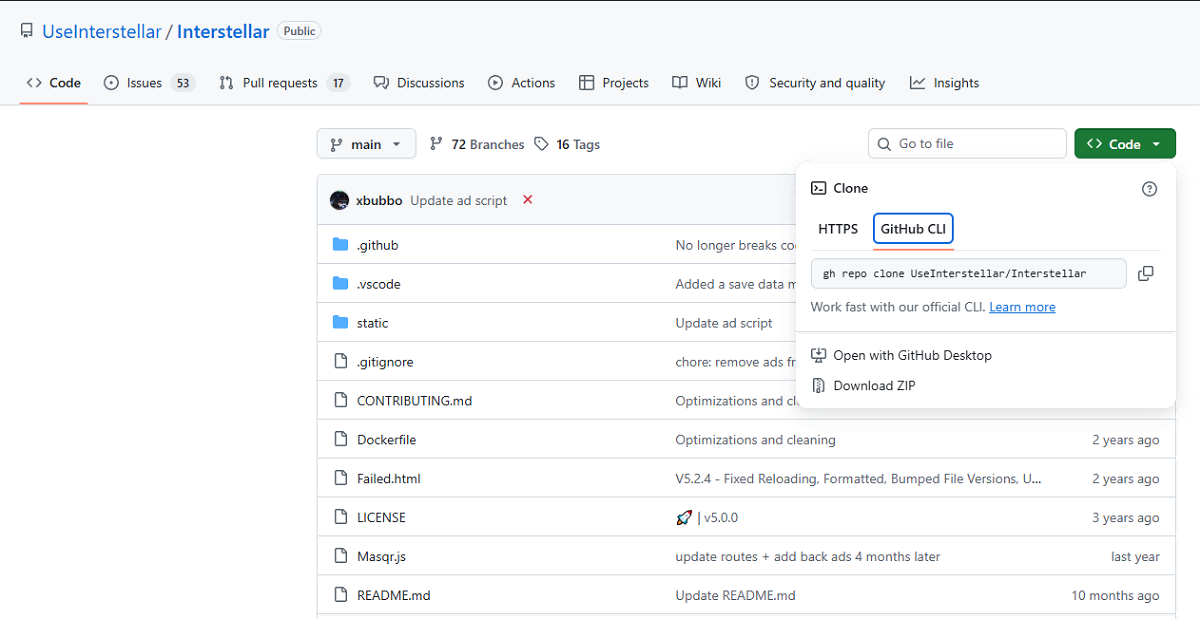Open the LICENSE file
The image size is (1200, 619).
(x=381, y=518)
